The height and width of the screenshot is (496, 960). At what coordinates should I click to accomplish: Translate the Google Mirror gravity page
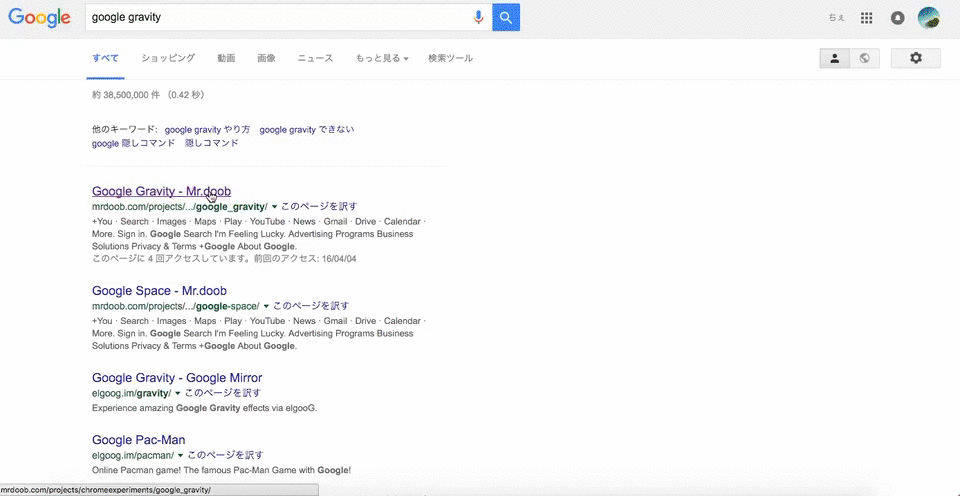point(223,393)
